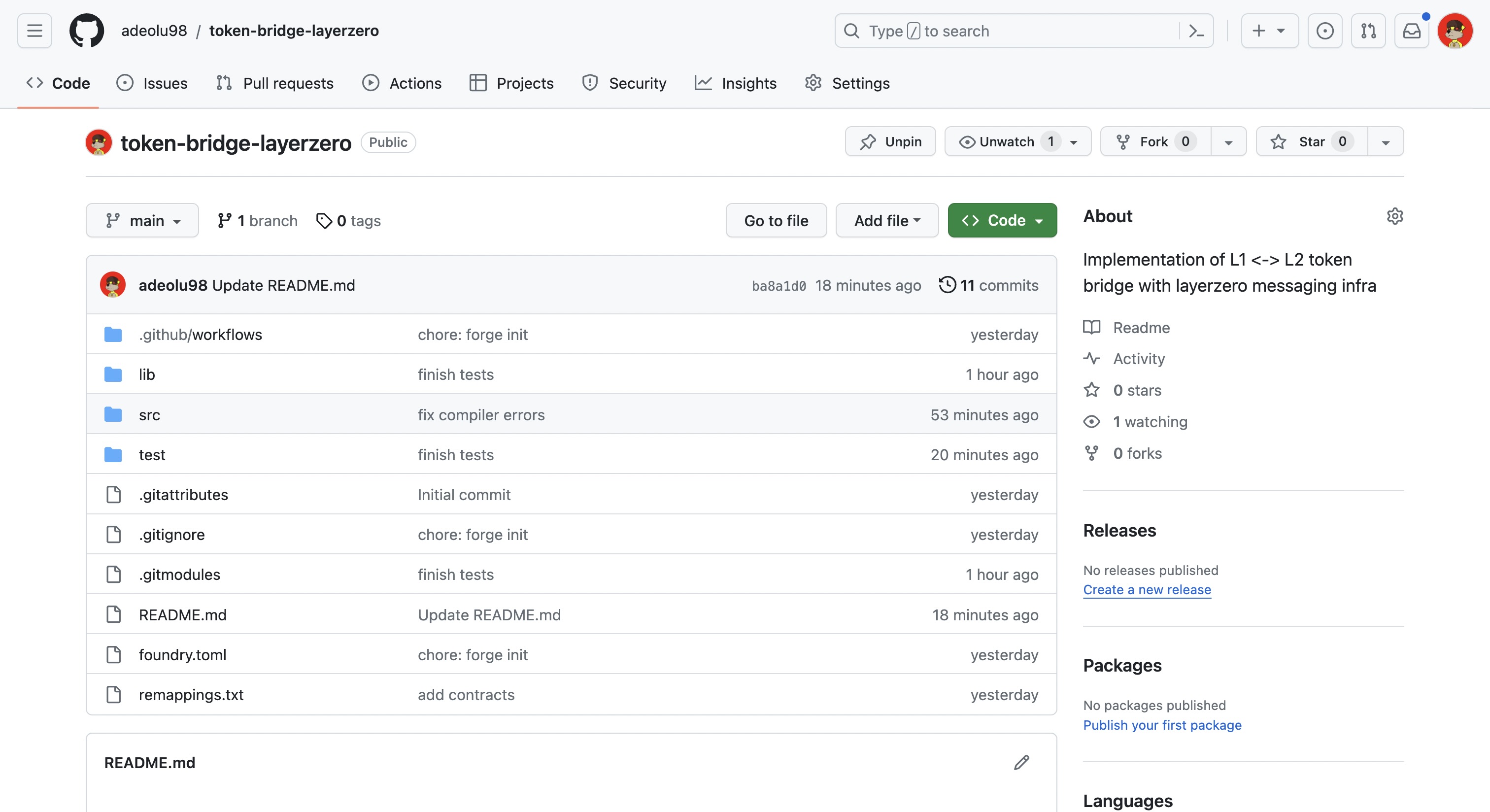View 0 forks in About sidebar
The image size is (1490, 812).
pos(1123,453)
